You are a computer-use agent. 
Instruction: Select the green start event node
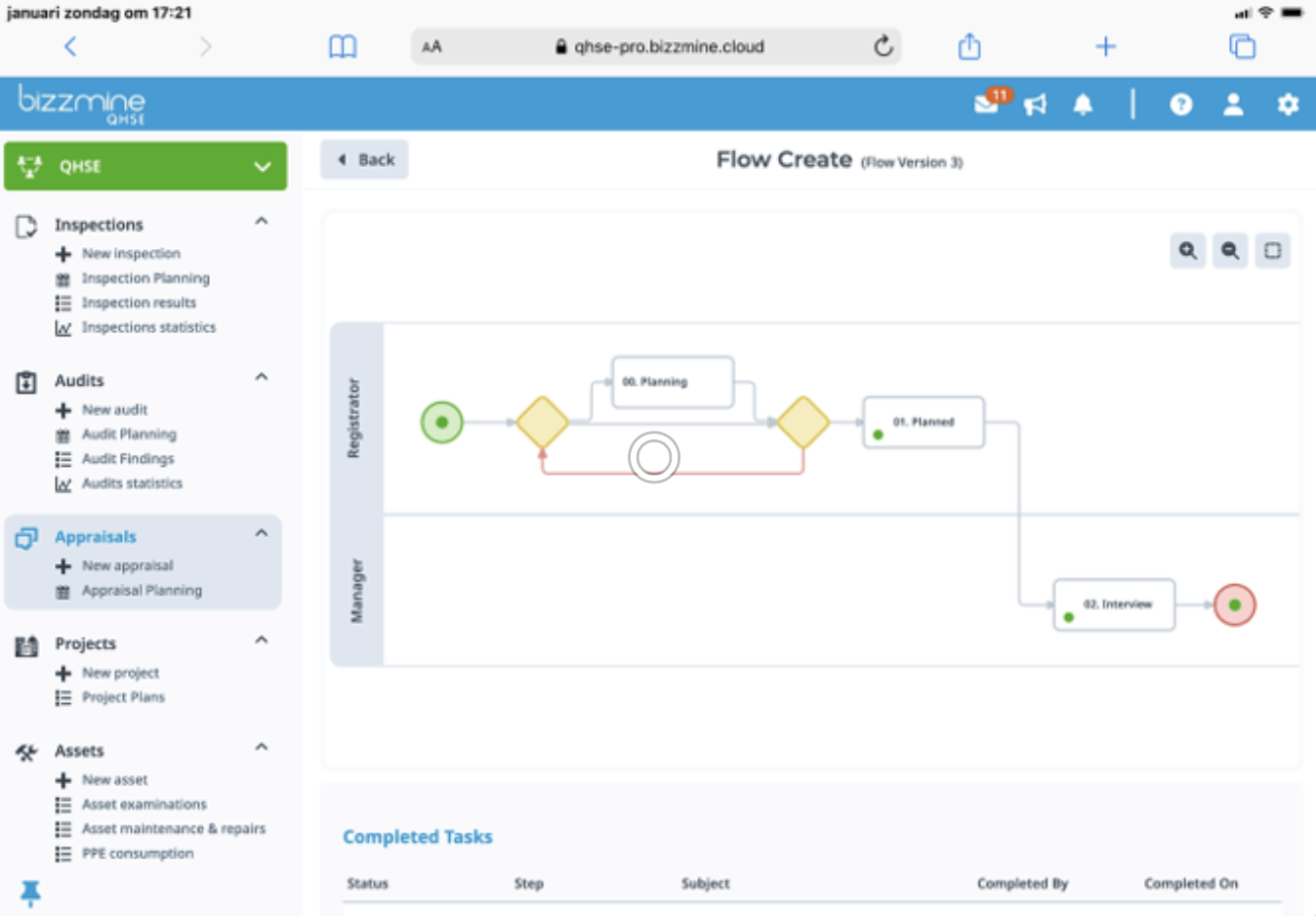pos(441,423)
